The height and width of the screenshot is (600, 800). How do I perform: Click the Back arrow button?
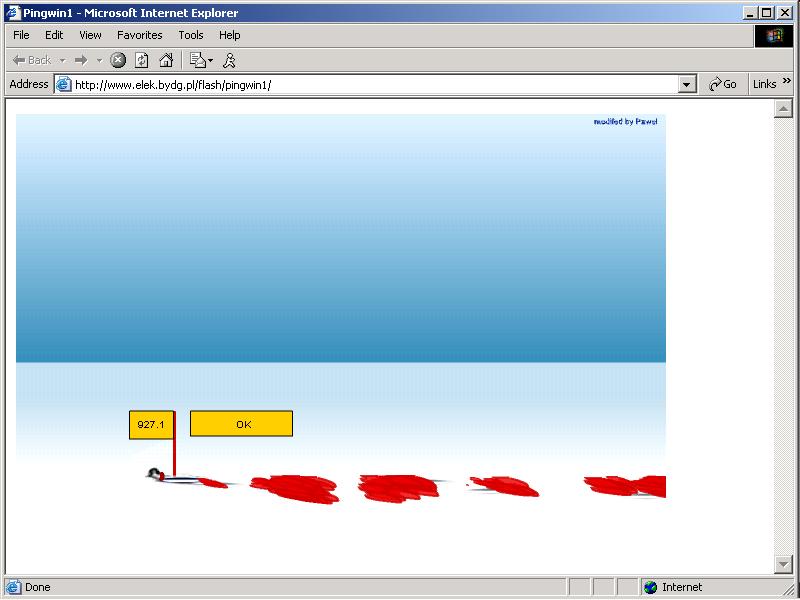point(32,60)
